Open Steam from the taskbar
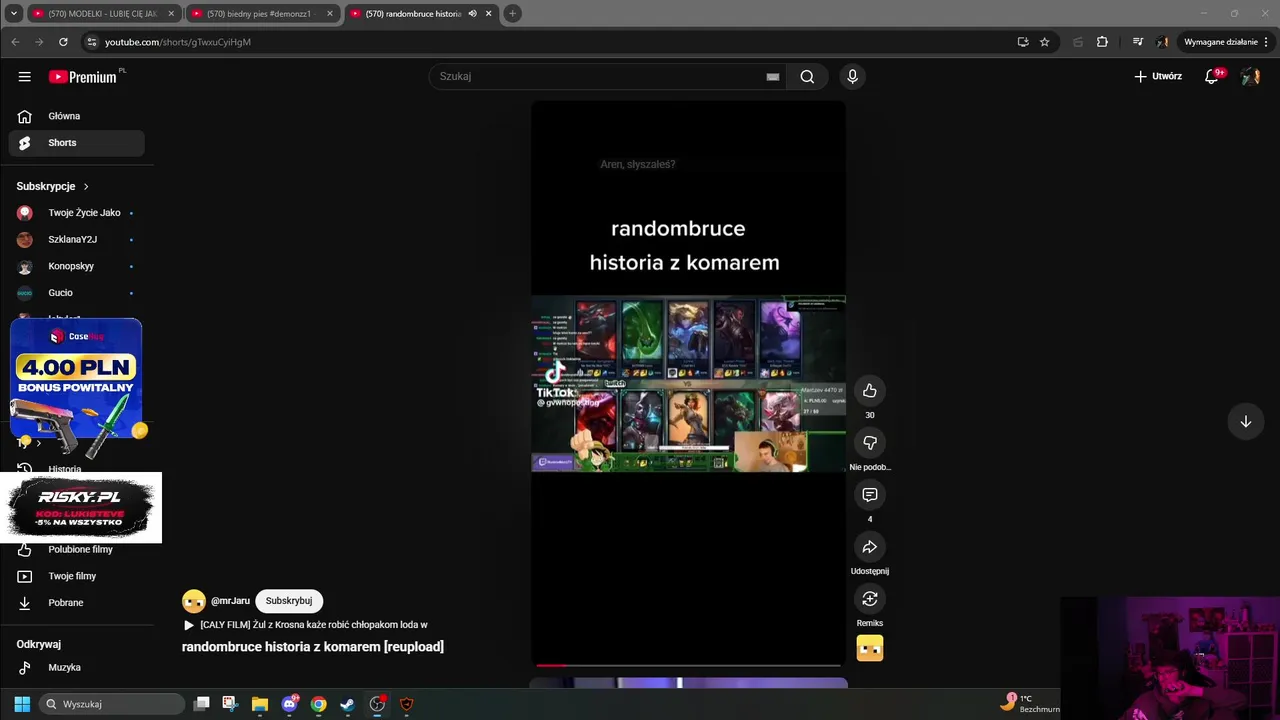This screenshot has width=1280, height=720. [x=347, y=704]
